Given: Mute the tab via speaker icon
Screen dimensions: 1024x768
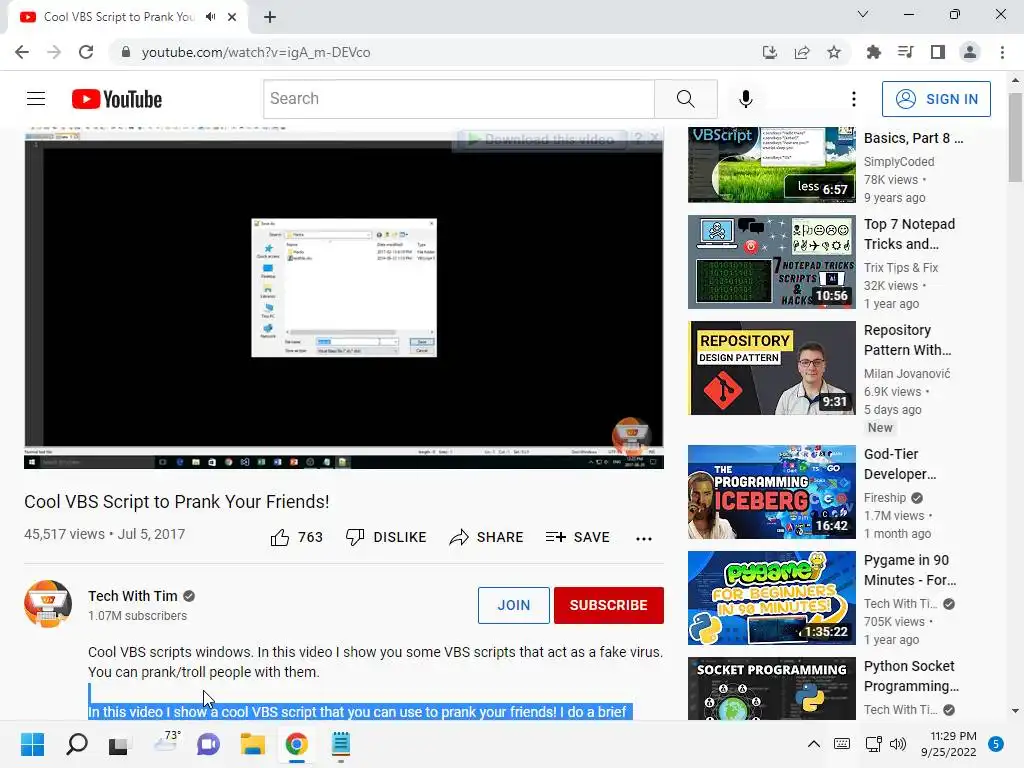Looking at the screenshot, I should tap(210, 17).
